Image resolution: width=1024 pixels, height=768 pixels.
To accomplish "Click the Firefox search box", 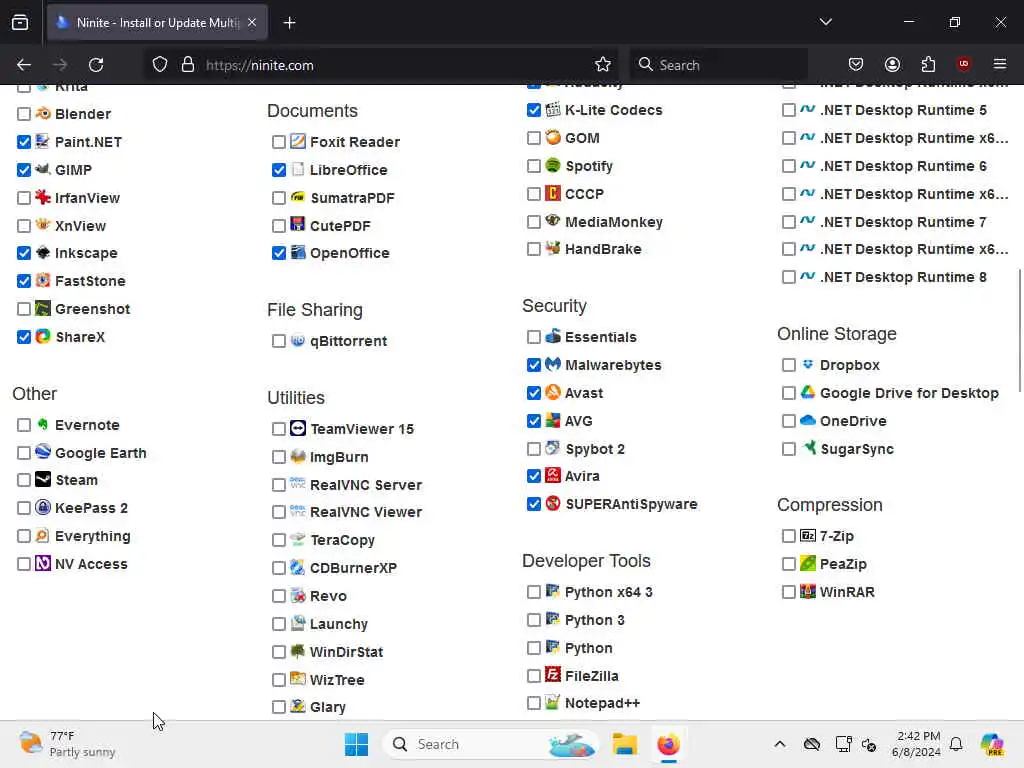I will pos(718,65).
